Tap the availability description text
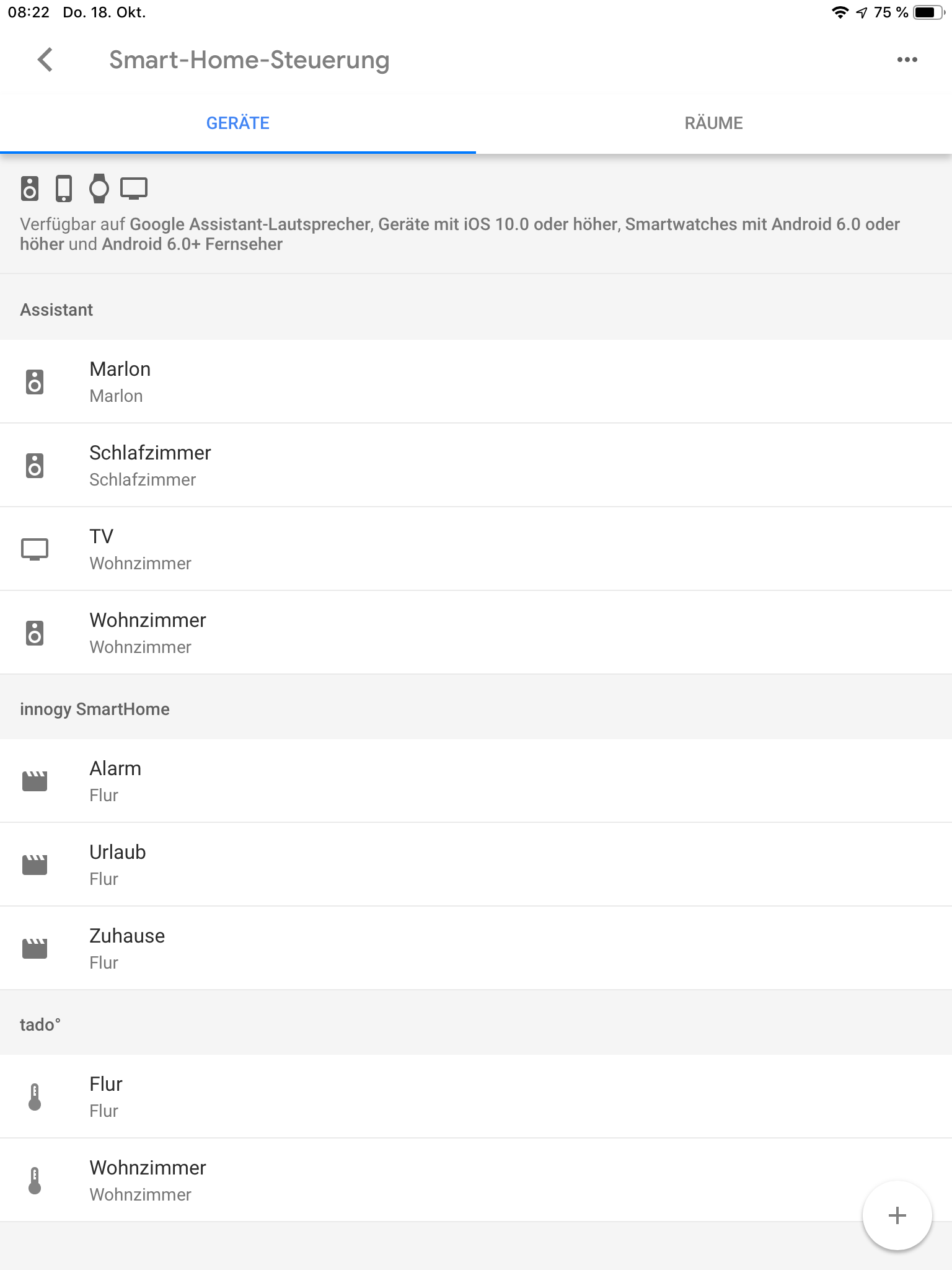Viewport: 952px width, 1270px height. click(459, 234)
